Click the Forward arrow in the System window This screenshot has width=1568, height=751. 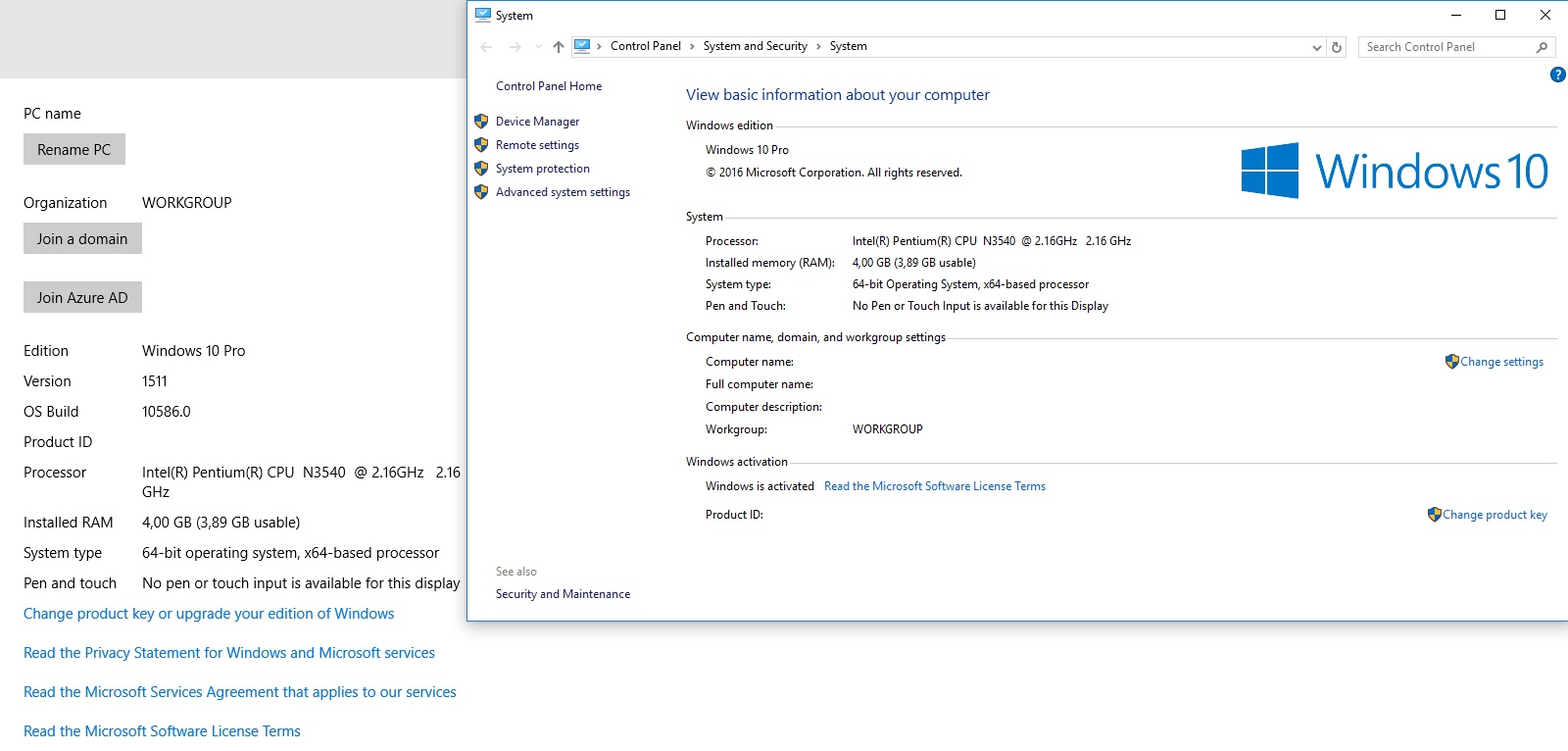(515, 47)
